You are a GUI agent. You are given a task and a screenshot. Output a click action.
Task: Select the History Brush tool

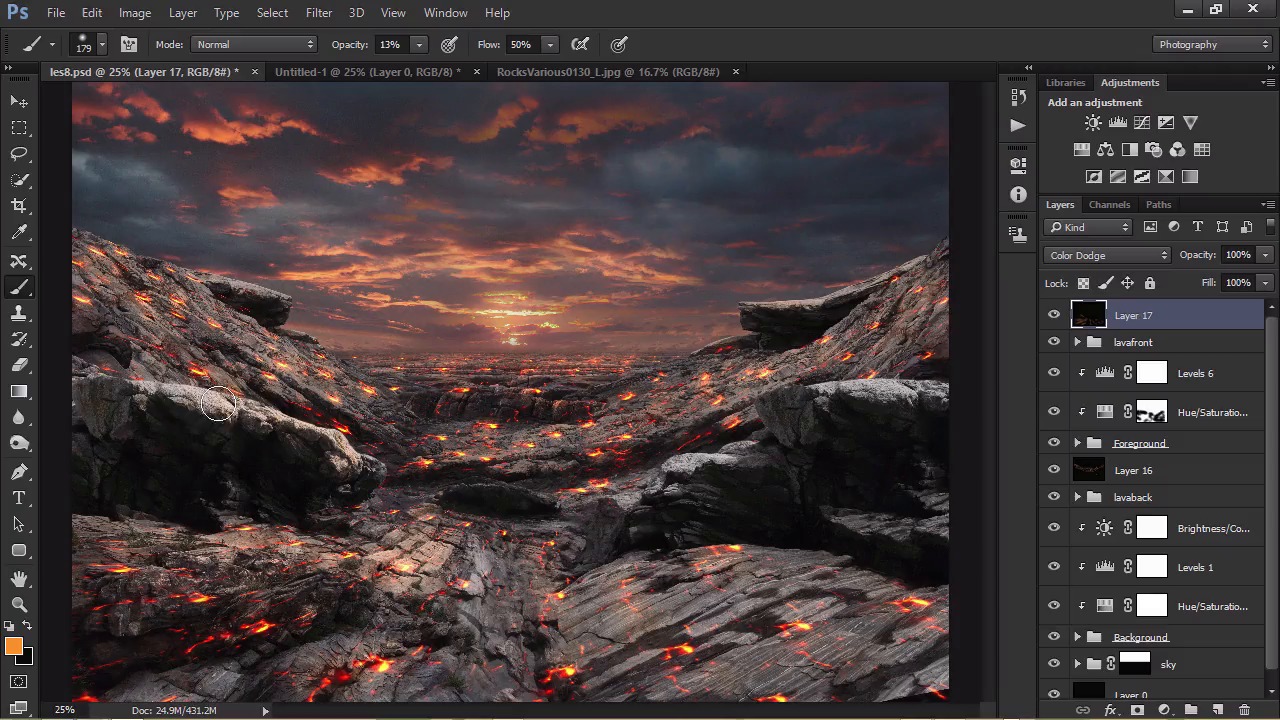19,339
